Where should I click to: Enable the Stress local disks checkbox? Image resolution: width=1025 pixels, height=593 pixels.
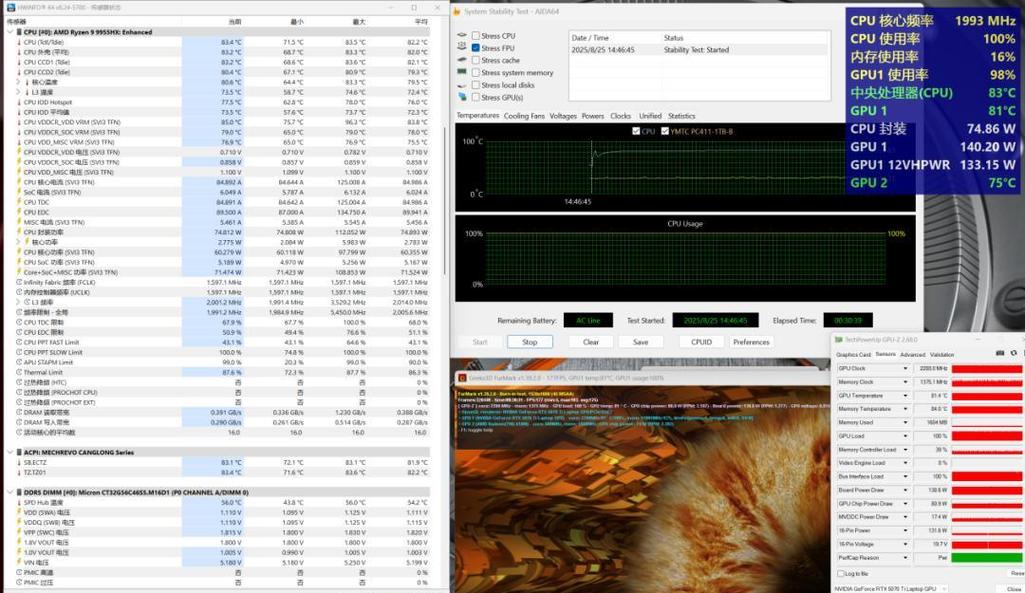pos(476,85)
